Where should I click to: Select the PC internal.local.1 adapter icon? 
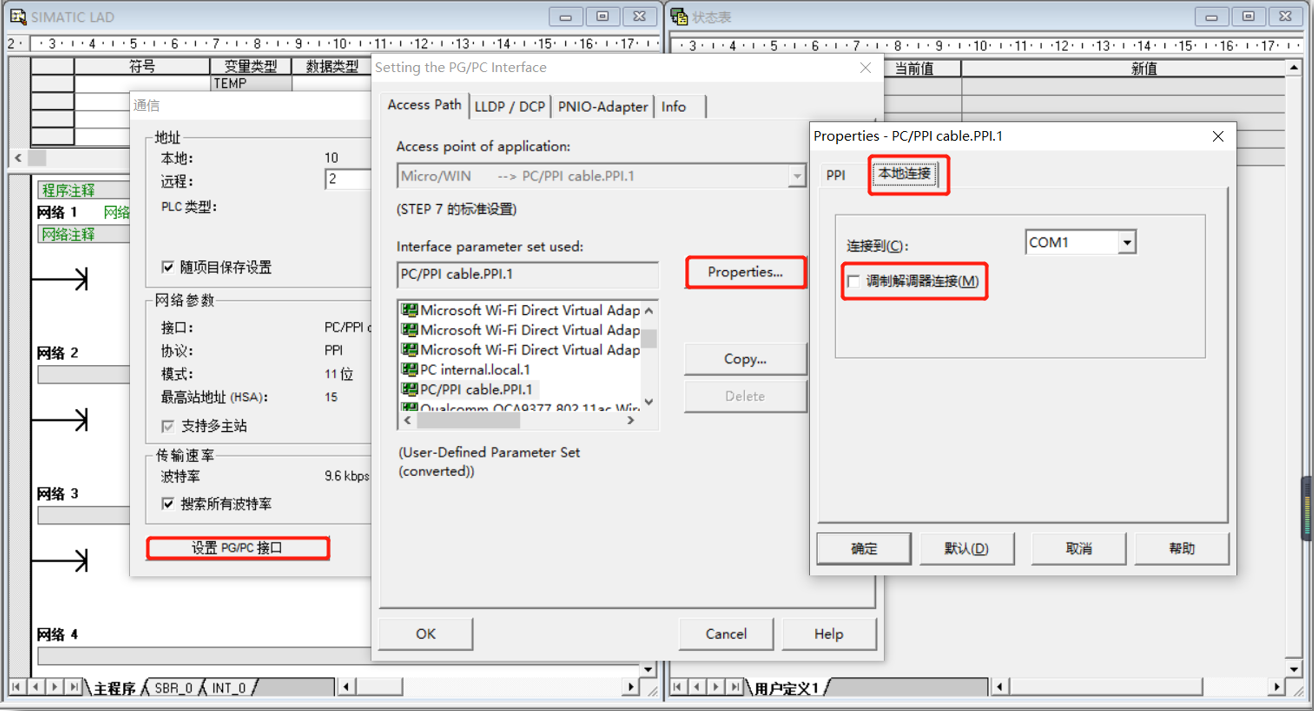pos(409,370)
